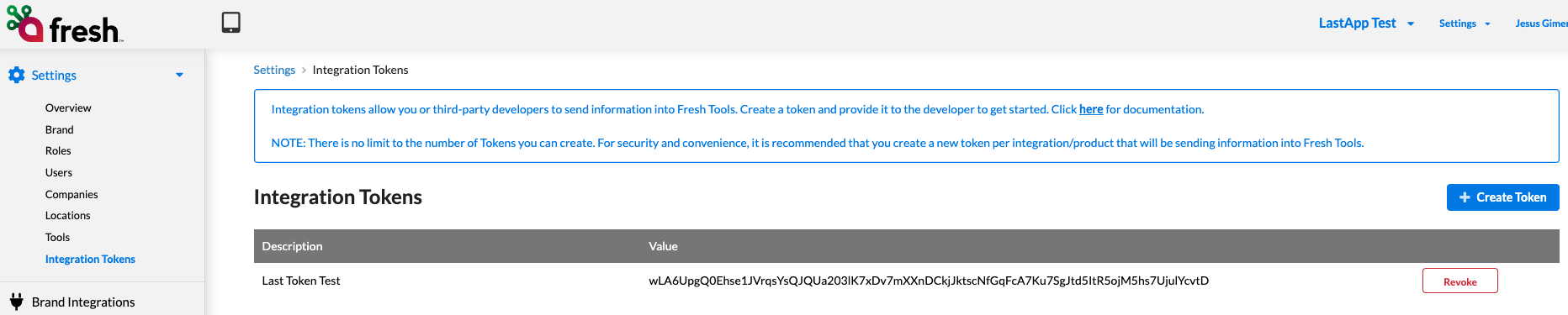Viewport: 1568px width, 315px height.
Task: Open the Jesus Gimenez user menu
Action: pyautogui.click(x=1541, y=24)
